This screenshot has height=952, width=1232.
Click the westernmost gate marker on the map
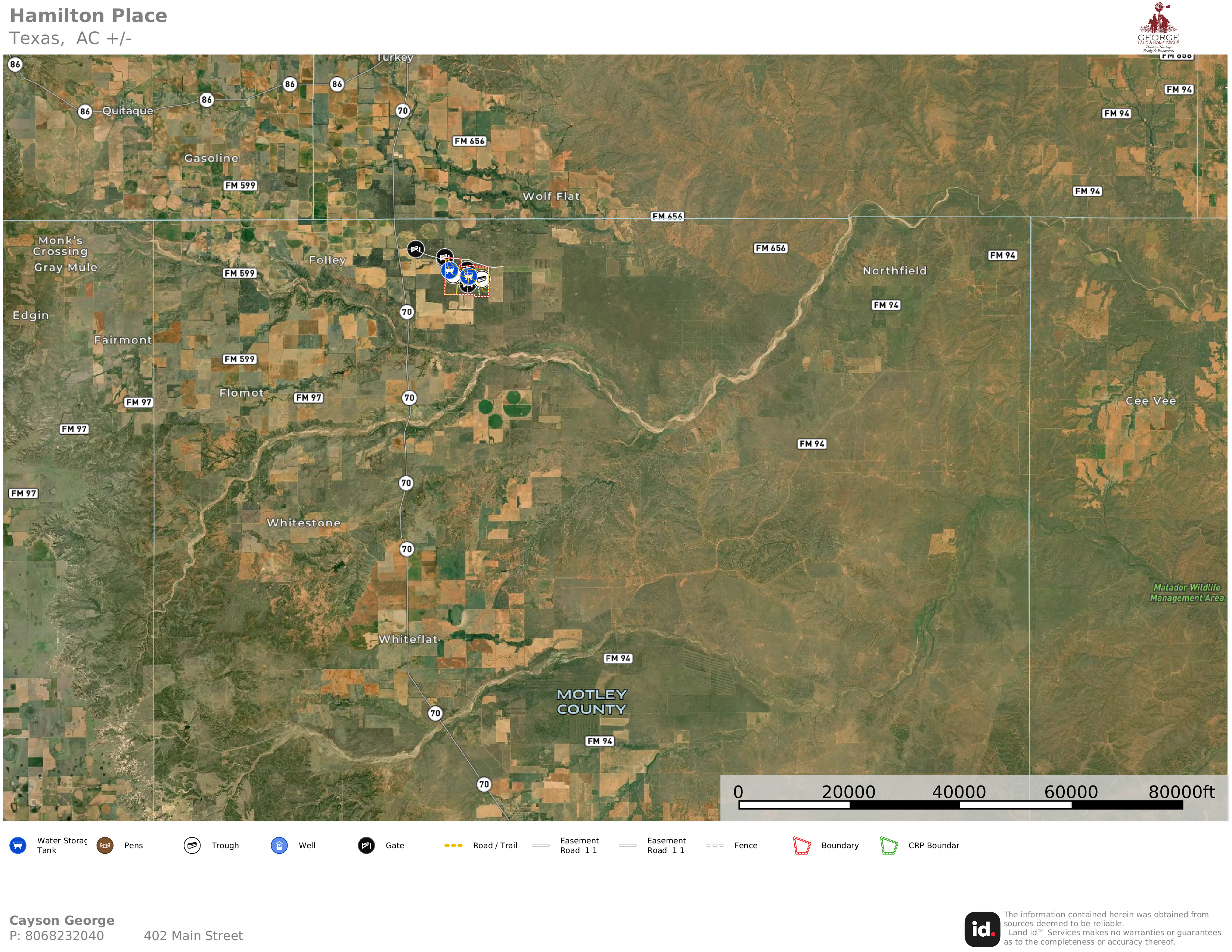(416, 249)
